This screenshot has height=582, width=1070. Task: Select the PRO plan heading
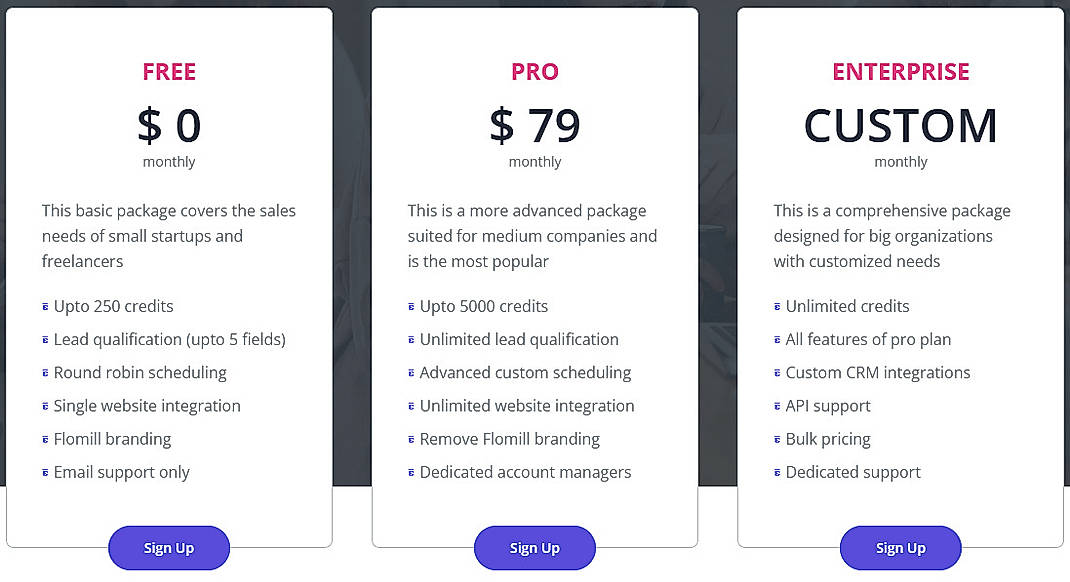534,71
